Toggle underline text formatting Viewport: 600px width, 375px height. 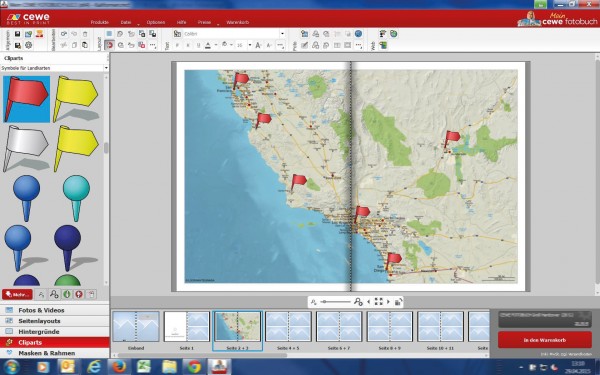coord(198,45)
